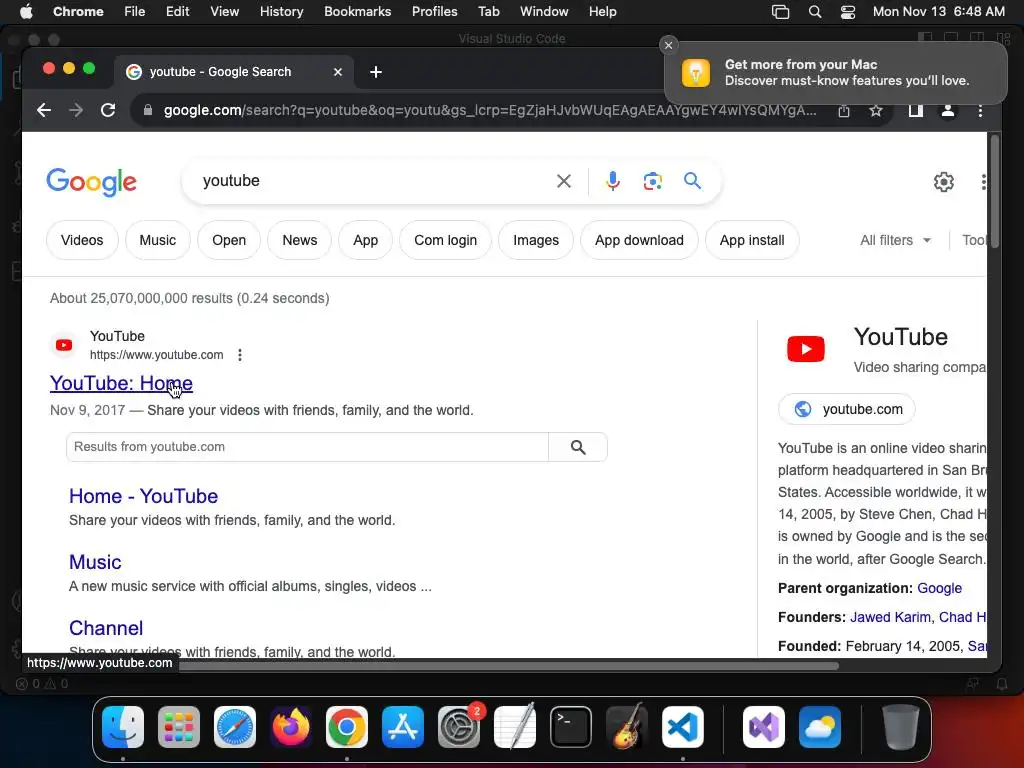
Task: Click the YouTube logo in knowledge panel
Action: (x=805, y=349)
